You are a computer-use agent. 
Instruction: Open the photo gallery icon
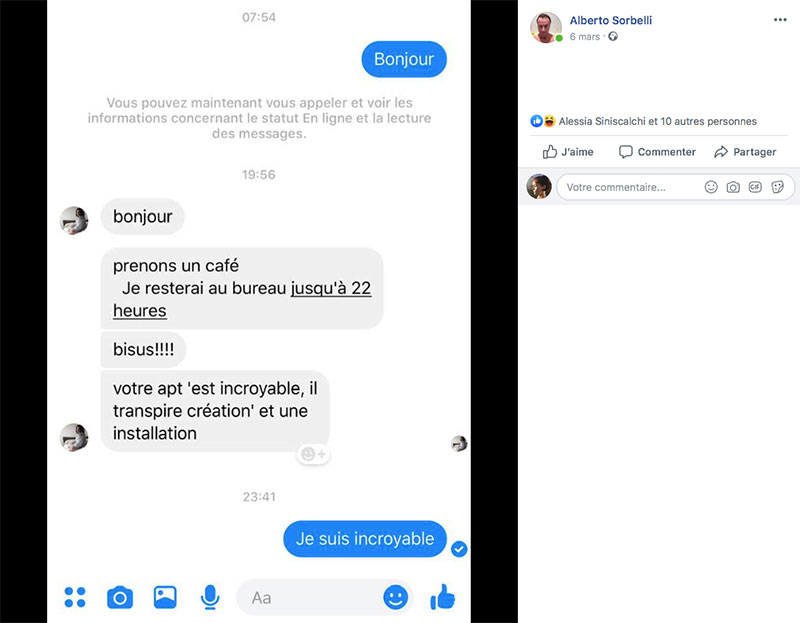[165, 597]
